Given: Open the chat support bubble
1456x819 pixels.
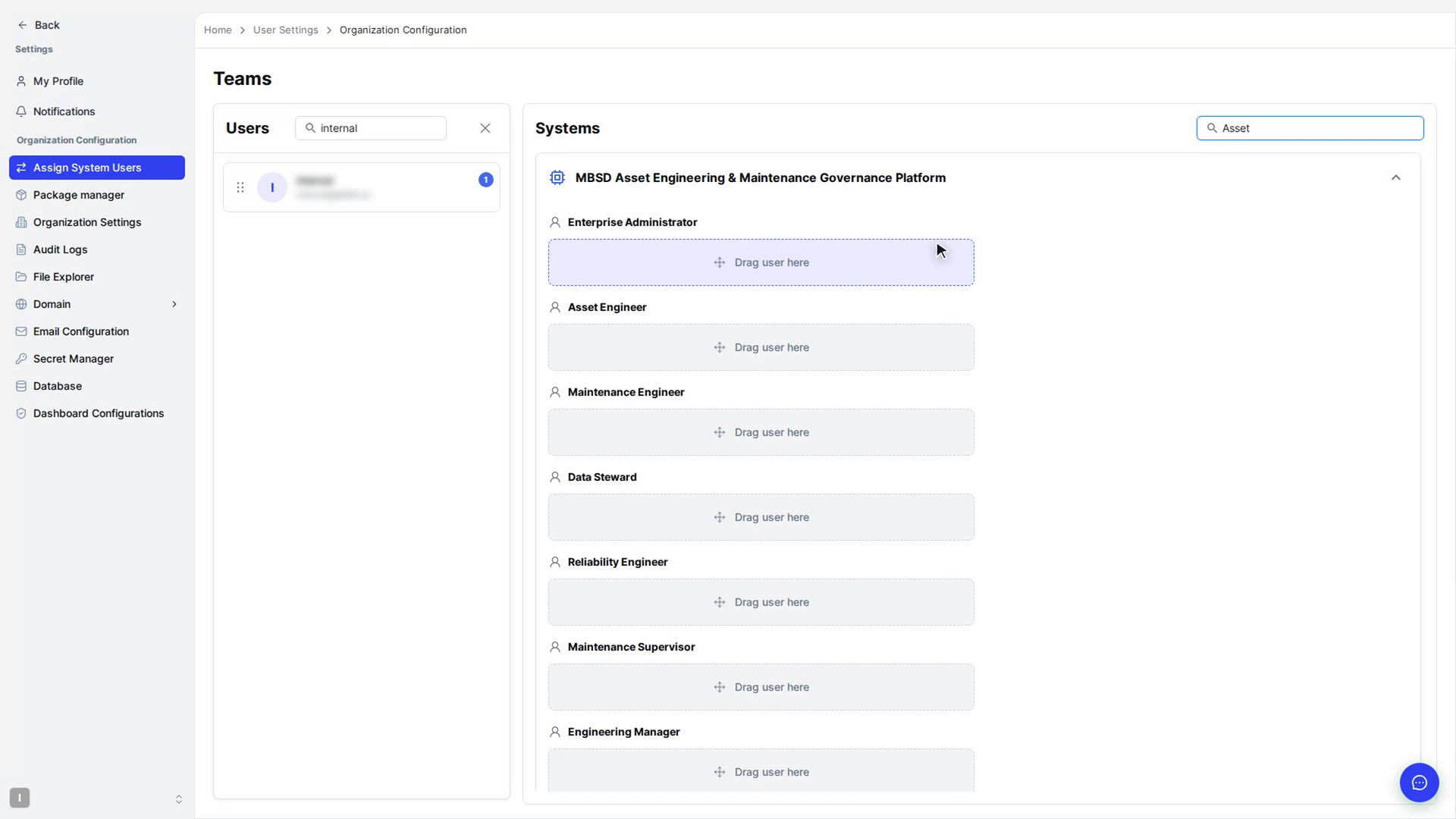Looking at the screenshot, I should click(1420, 783).
